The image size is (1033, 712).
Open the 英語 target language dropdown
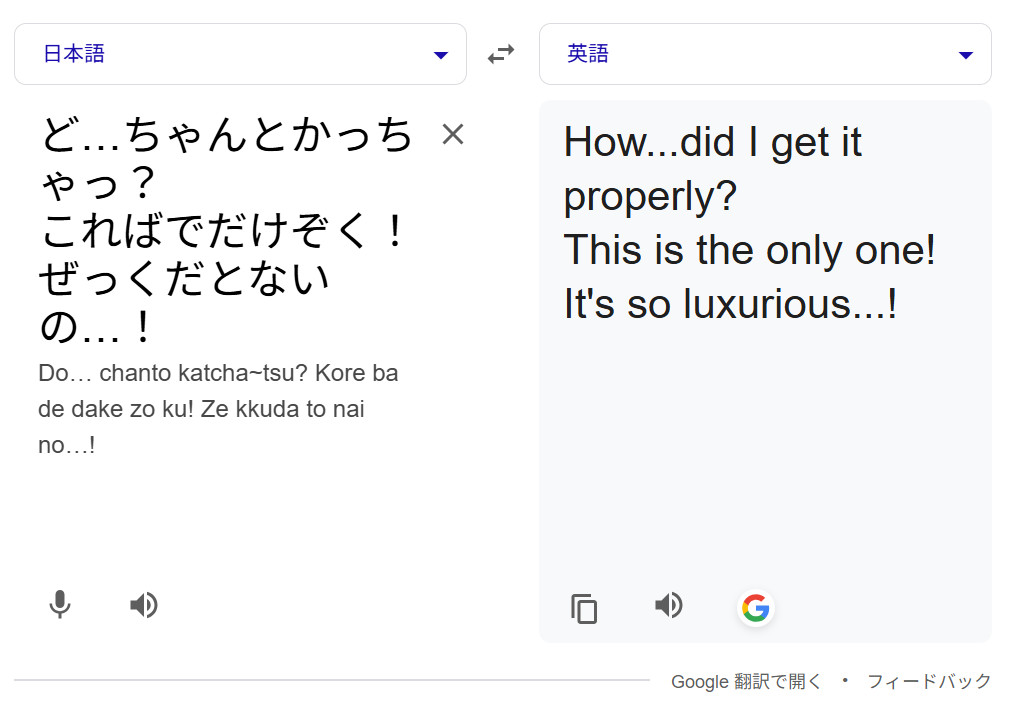pyautogui.click(x=765, y=54)
